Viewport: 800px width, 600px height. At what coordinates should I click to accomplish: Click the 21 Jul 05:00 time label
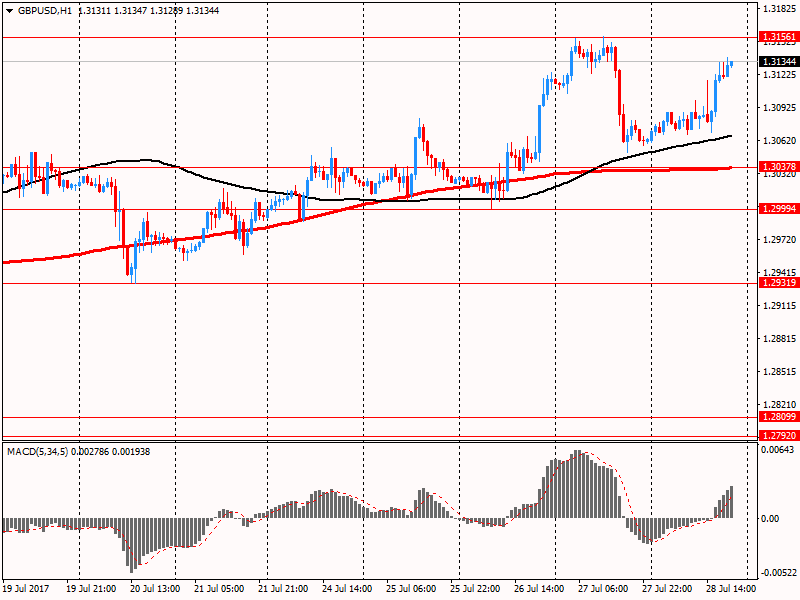tap(219, 589)
